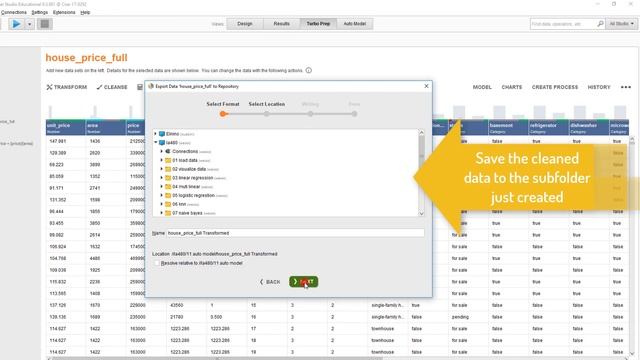Click the basement column header
Image resolution: width=640 pixels, height=360 pixels.
[508, 127]
